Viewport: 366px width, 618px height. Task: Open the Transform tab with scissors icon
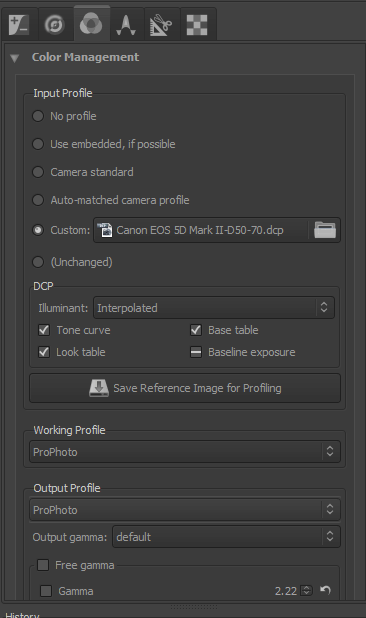click(161, 25)
